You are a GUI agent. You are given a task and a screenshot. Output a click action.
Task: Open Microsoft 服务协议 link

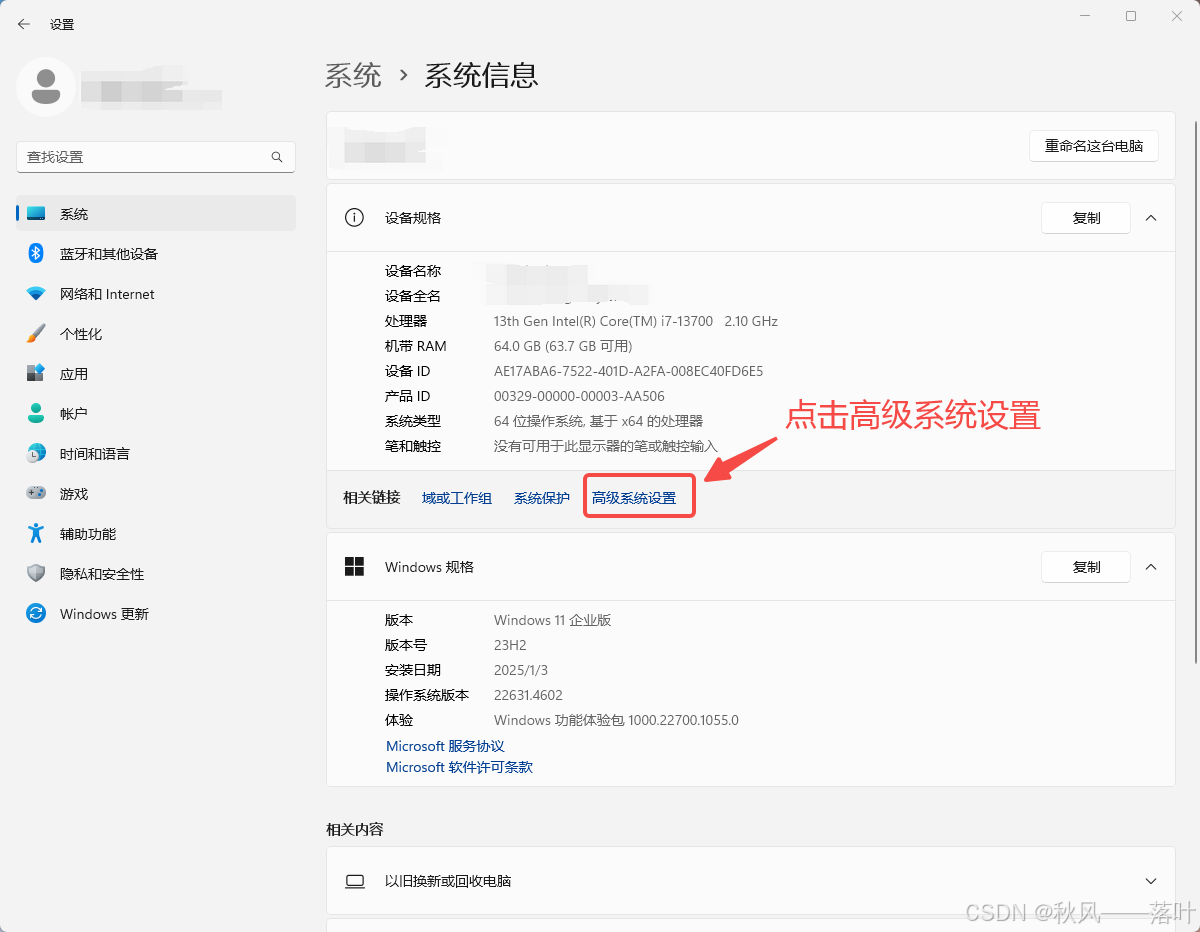point(445,746)
